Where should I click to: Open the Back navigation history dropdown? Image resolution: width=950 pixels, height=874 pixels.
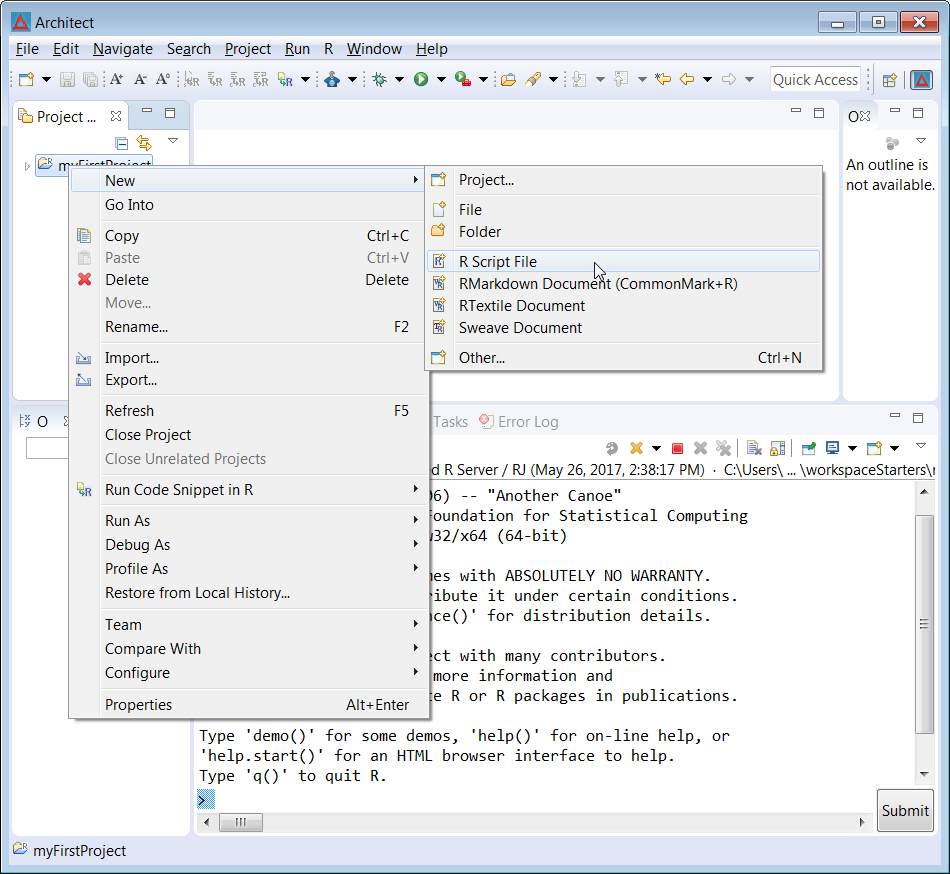coord(707,79)
